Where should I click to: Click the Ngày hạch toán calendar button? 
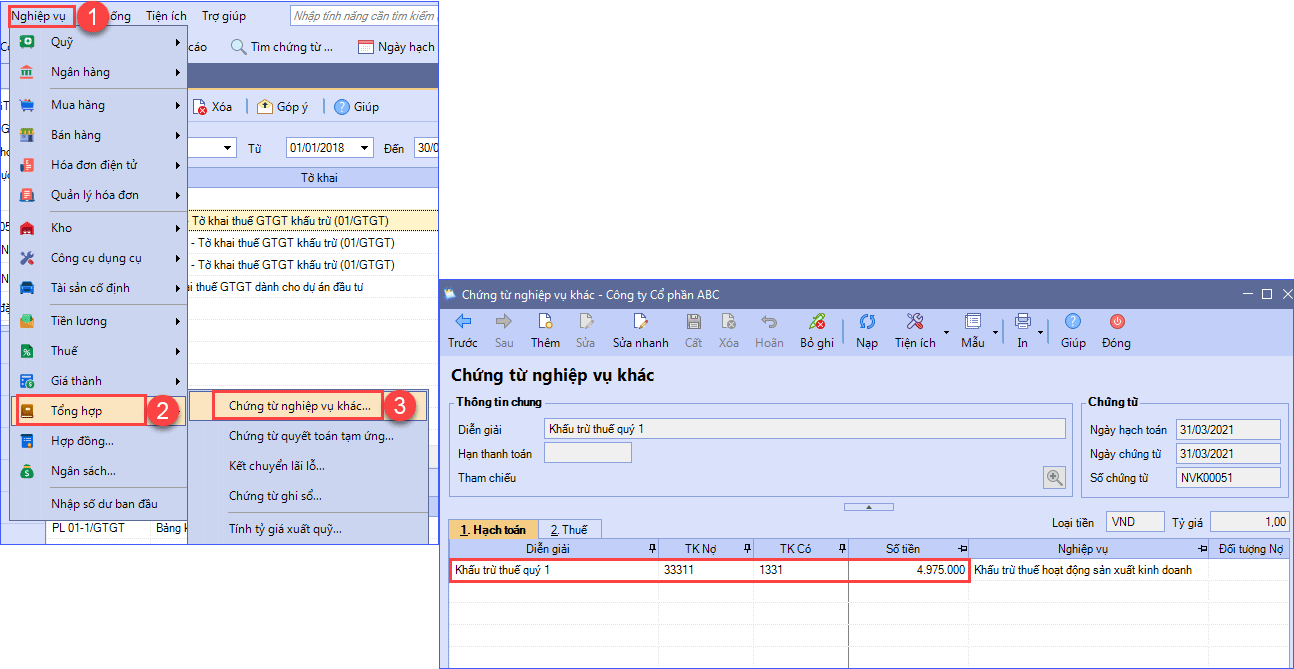pos(396,47)
